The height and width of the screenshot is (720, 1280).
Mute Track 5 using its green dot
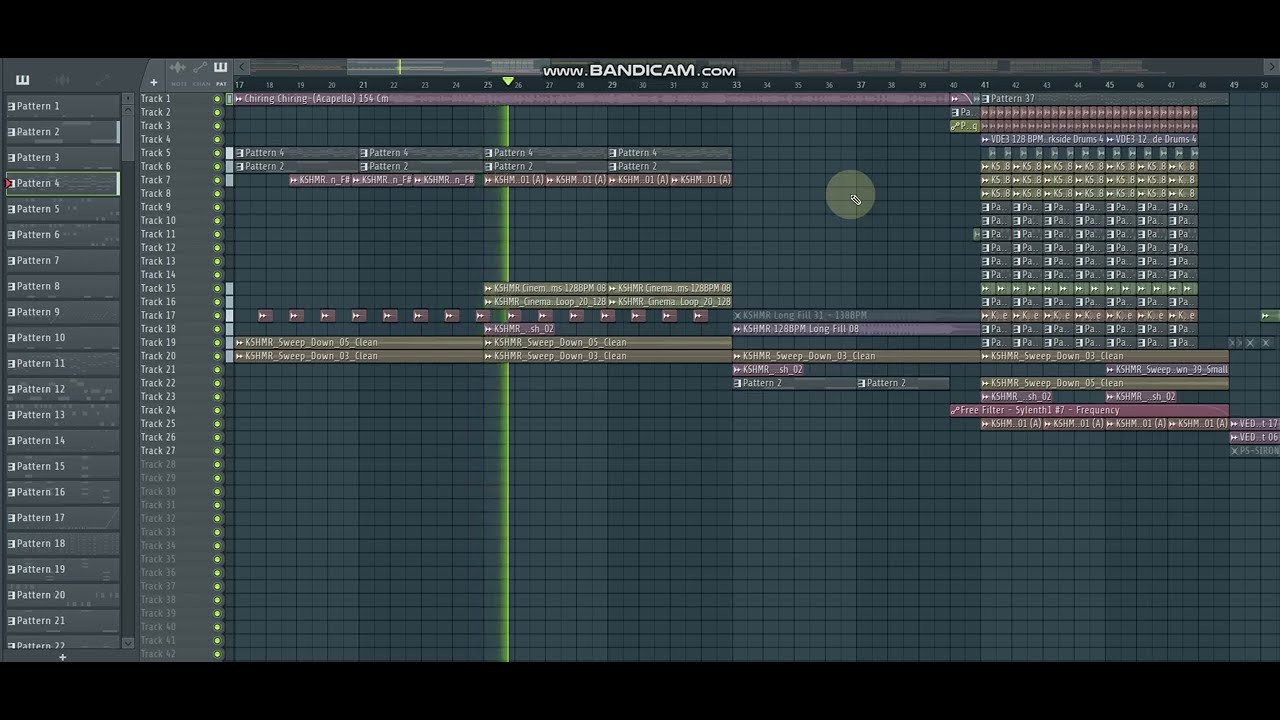point(217,153)
